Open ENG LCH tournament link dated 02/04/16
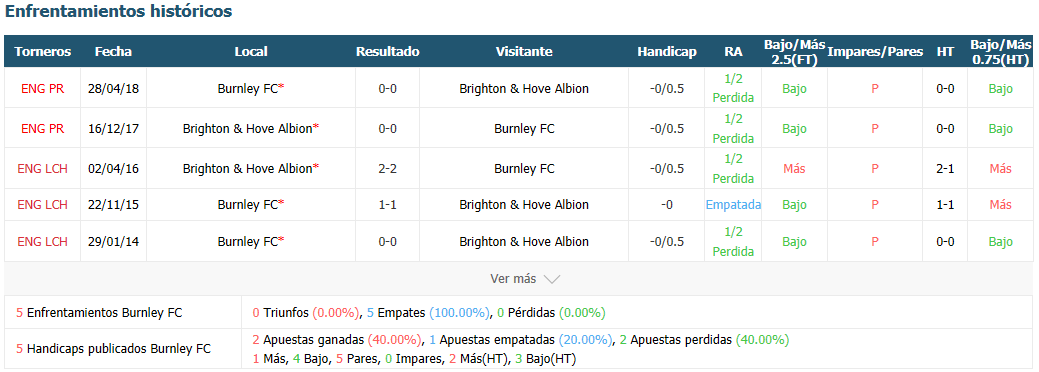The width and height of the screenshot is (1039, 372). [43, 168]
